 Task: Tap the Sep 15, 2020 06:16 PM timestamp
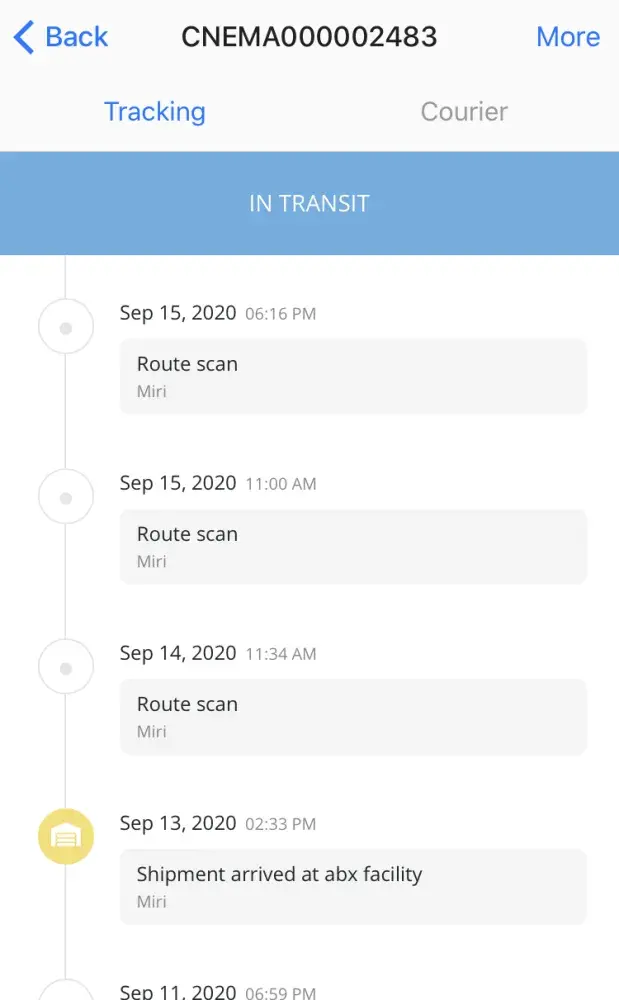(x=218, y=313)
